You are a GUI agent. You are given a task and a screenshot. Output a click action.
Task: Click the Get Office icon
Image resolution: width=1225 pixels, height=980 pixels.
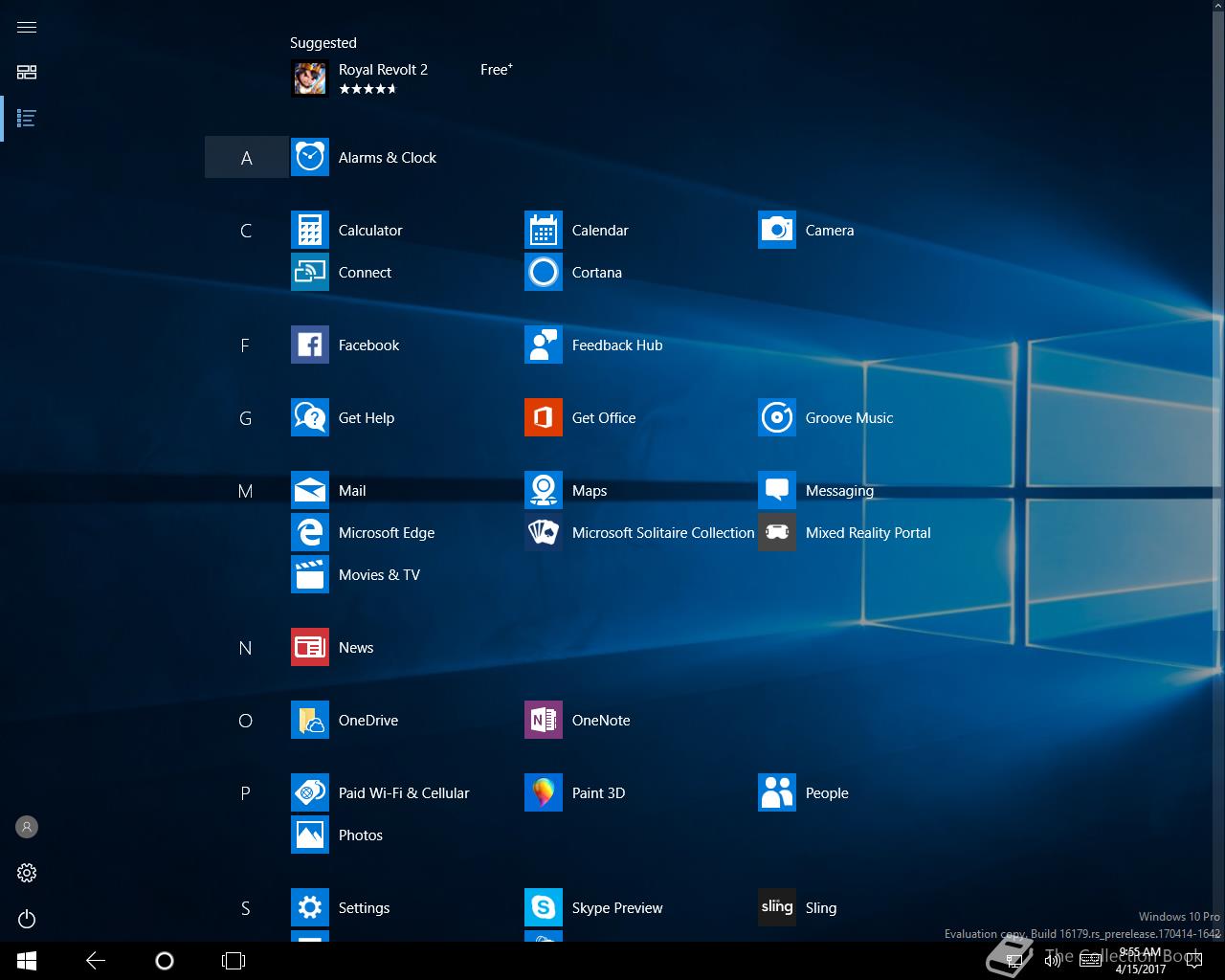point(544,417)
